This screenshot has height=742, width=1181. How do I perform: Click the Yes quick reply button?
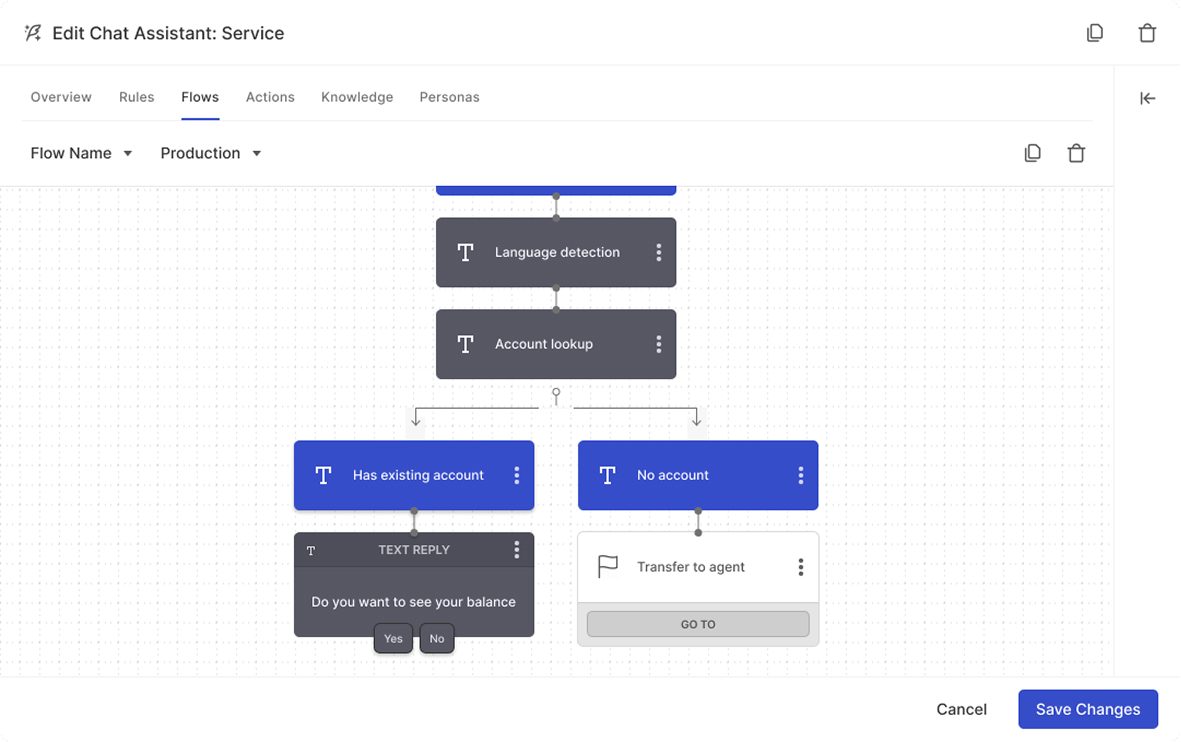pos(393,639)
